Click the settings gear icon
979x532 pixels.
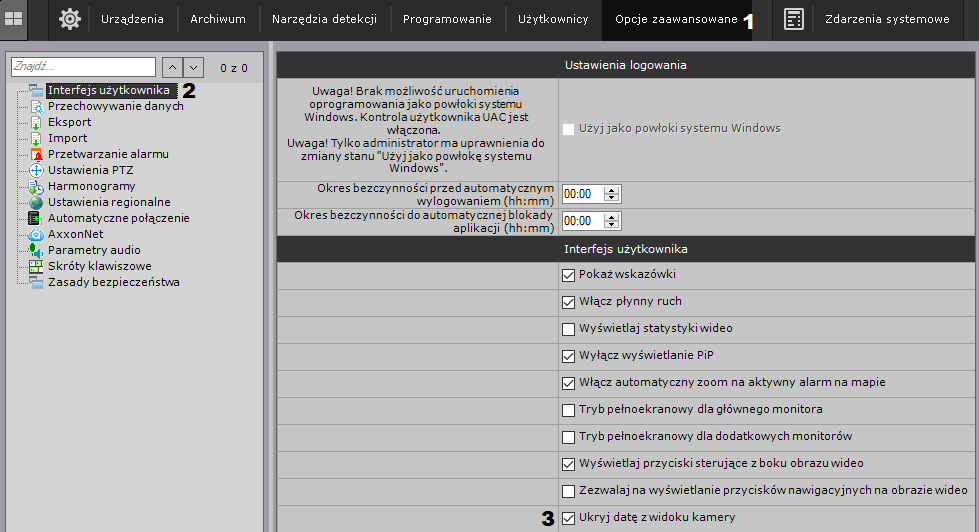[x=69, y=19]
